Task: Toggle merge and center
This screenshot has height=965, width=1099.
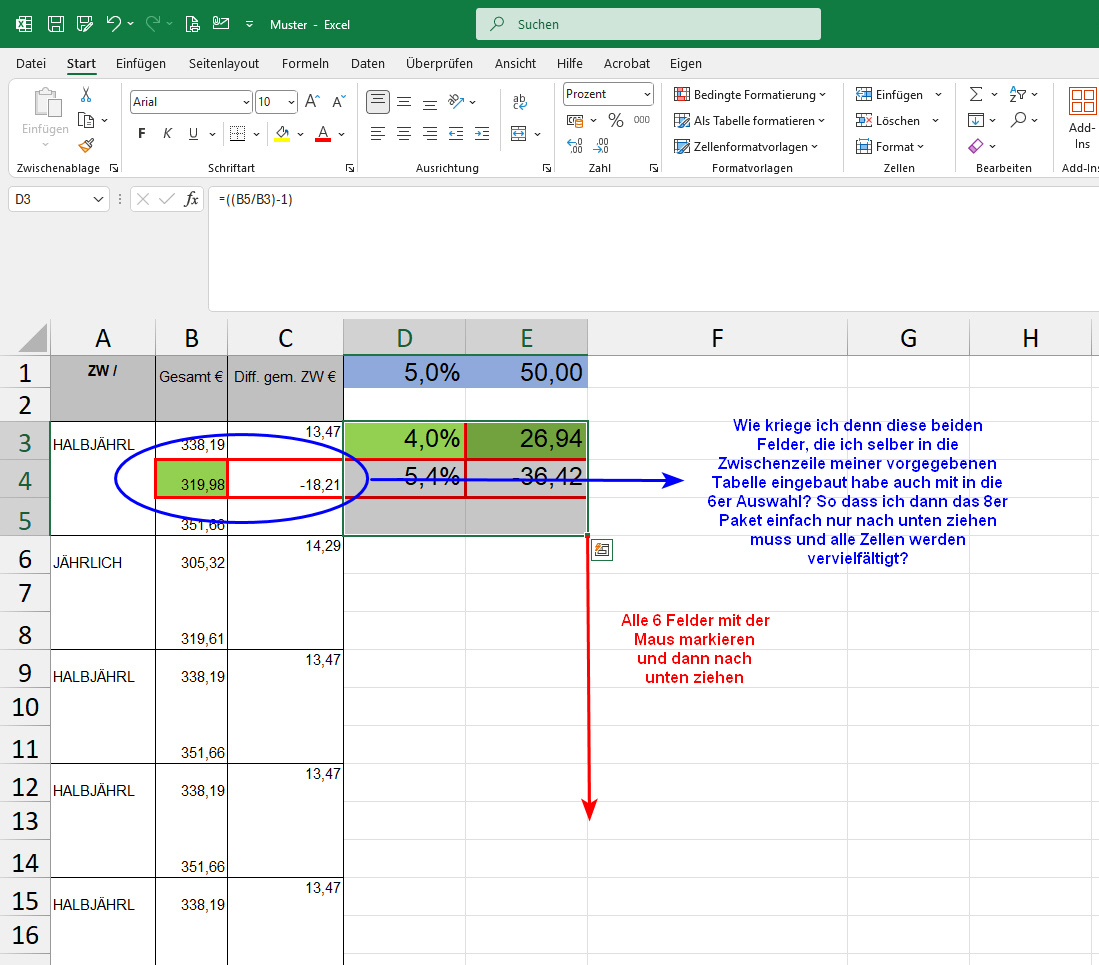Action: click(x=519, y=133)
